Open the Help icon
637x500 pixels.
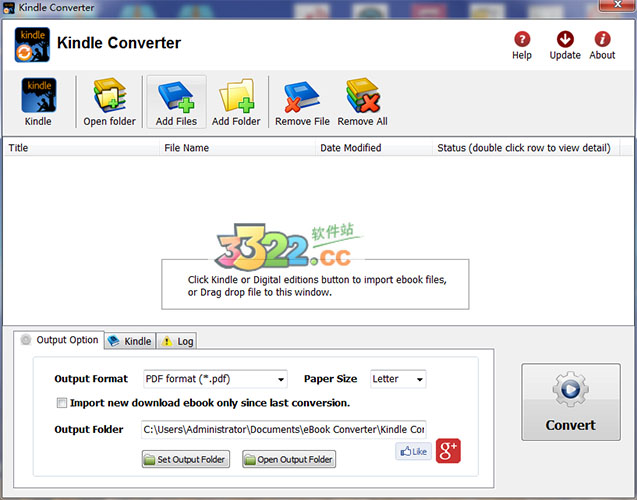[522, 45]
